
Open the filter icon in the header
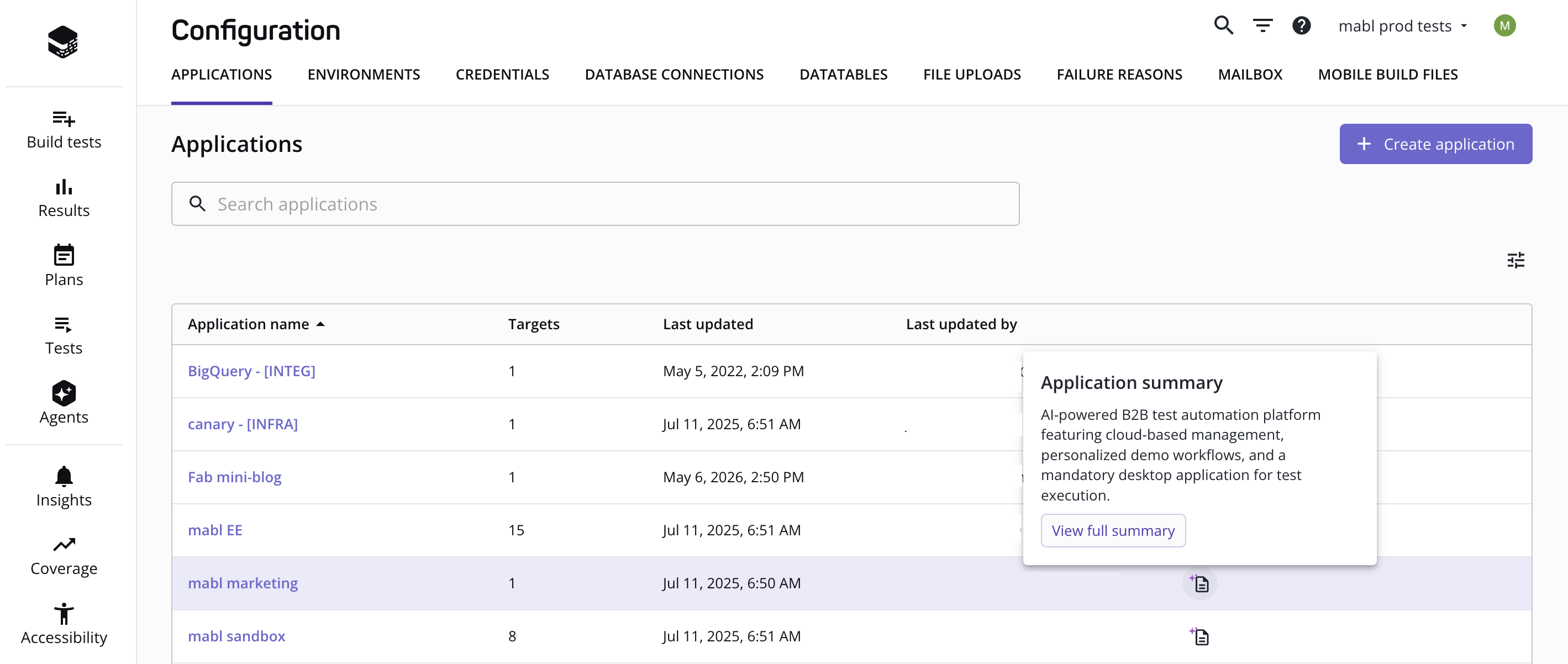tap(1263, 25)
